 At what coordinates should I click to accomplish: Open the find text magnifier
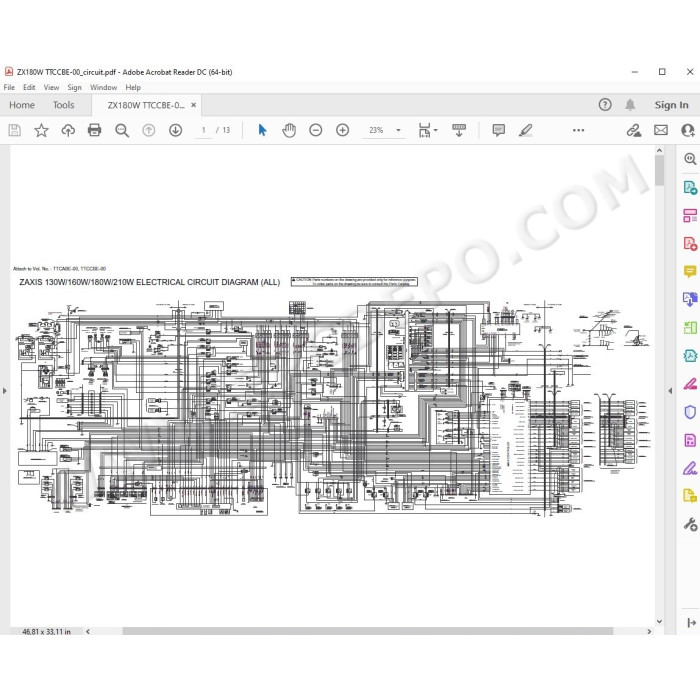[122, 130]
